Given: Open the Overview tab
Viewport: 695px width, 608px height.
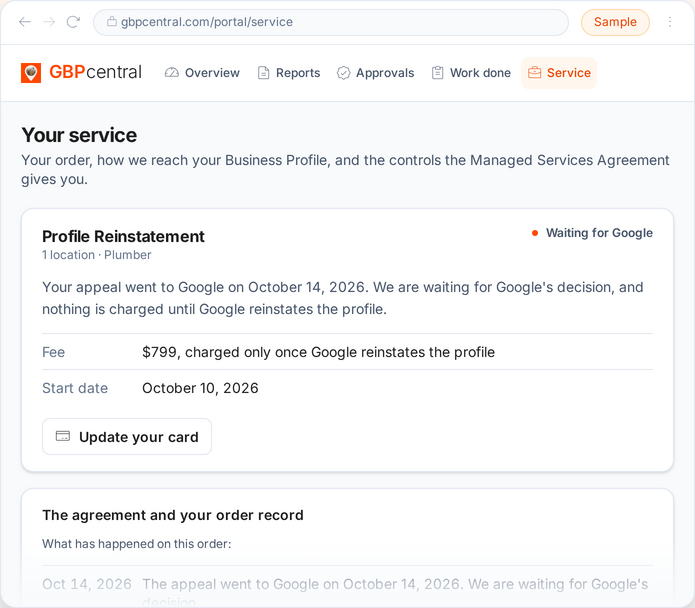Looking at the screenshot, I should coord(202,73).
